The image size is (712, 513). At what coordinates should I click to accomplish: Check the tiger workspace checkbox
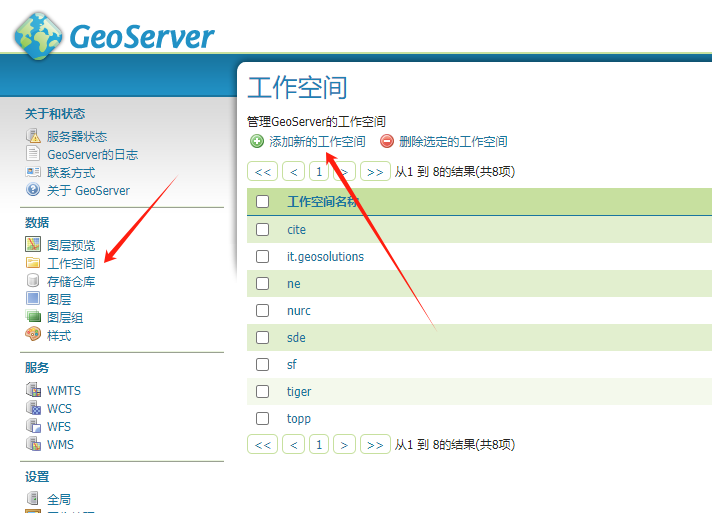pos(262,391)
